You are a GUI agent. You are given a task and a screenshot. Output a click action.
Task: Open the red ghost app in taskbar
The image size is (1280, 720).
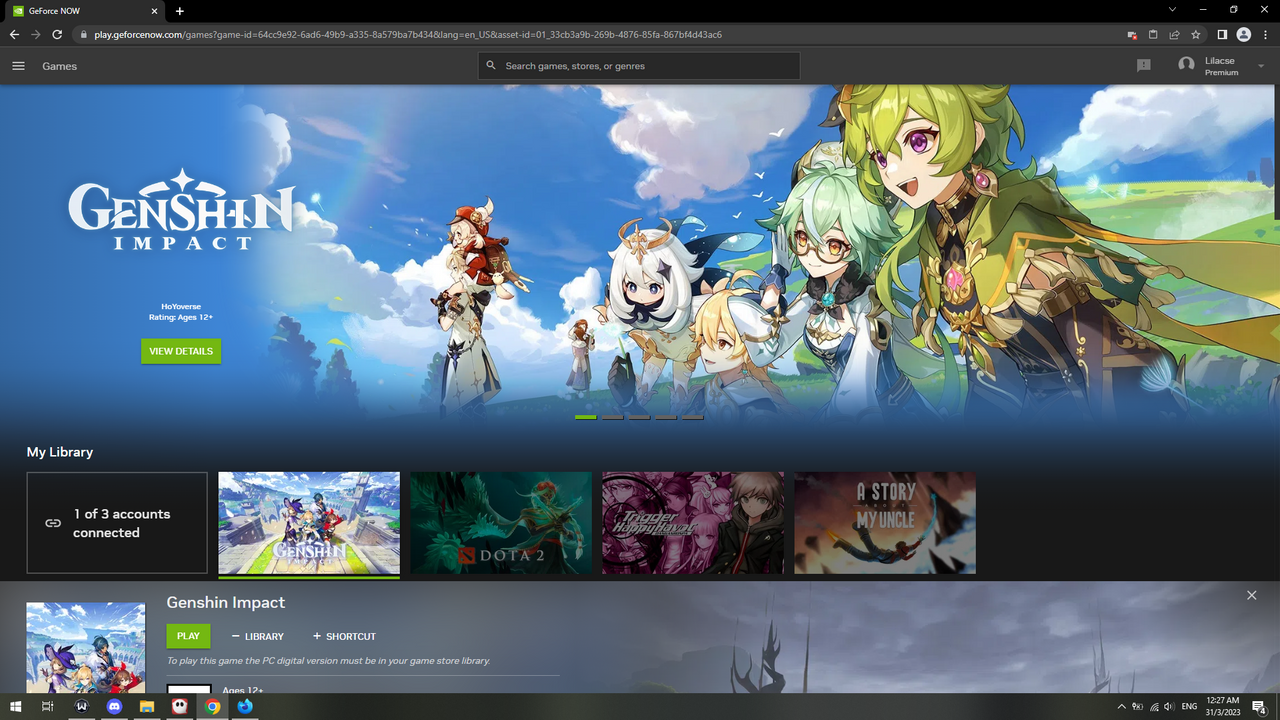(x=179, y=706)
